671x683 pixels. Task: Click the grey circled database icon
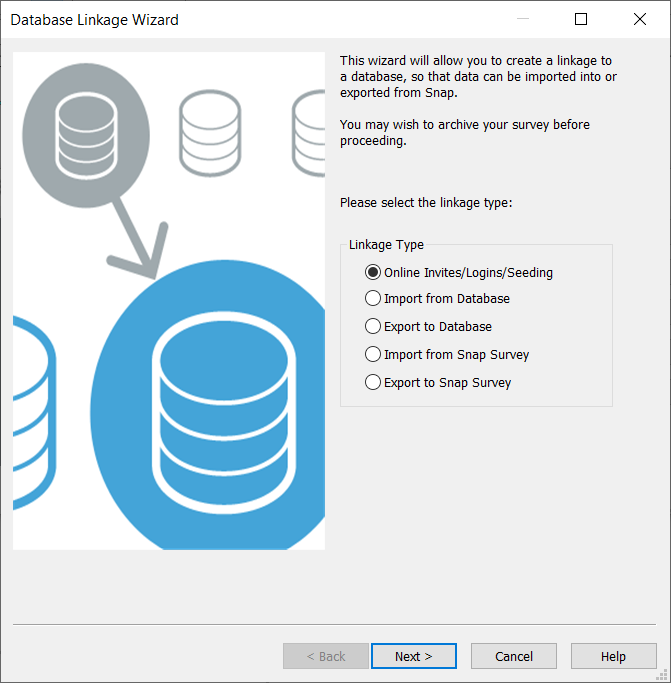[x=86, y=135]
